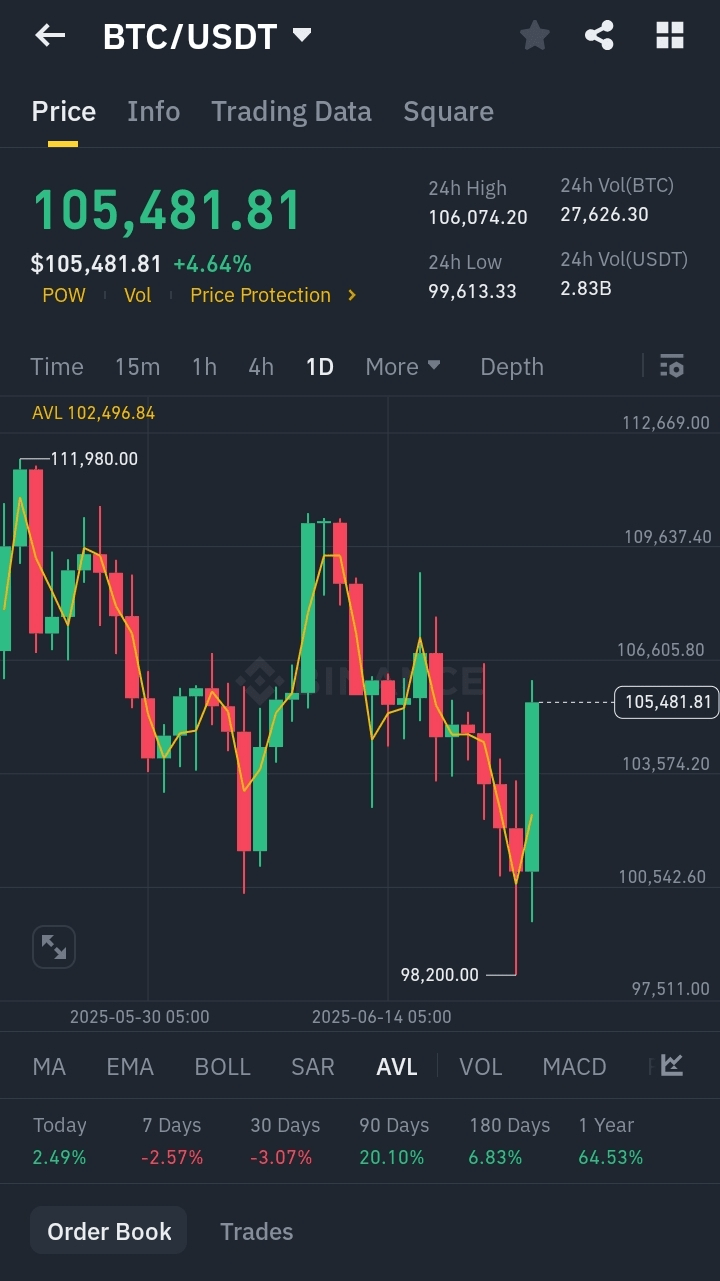
Task: Open the share icon
Action: [599, 37]
